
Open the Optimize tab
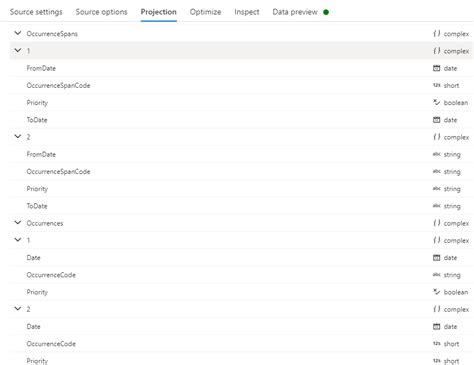coord(205,12)
